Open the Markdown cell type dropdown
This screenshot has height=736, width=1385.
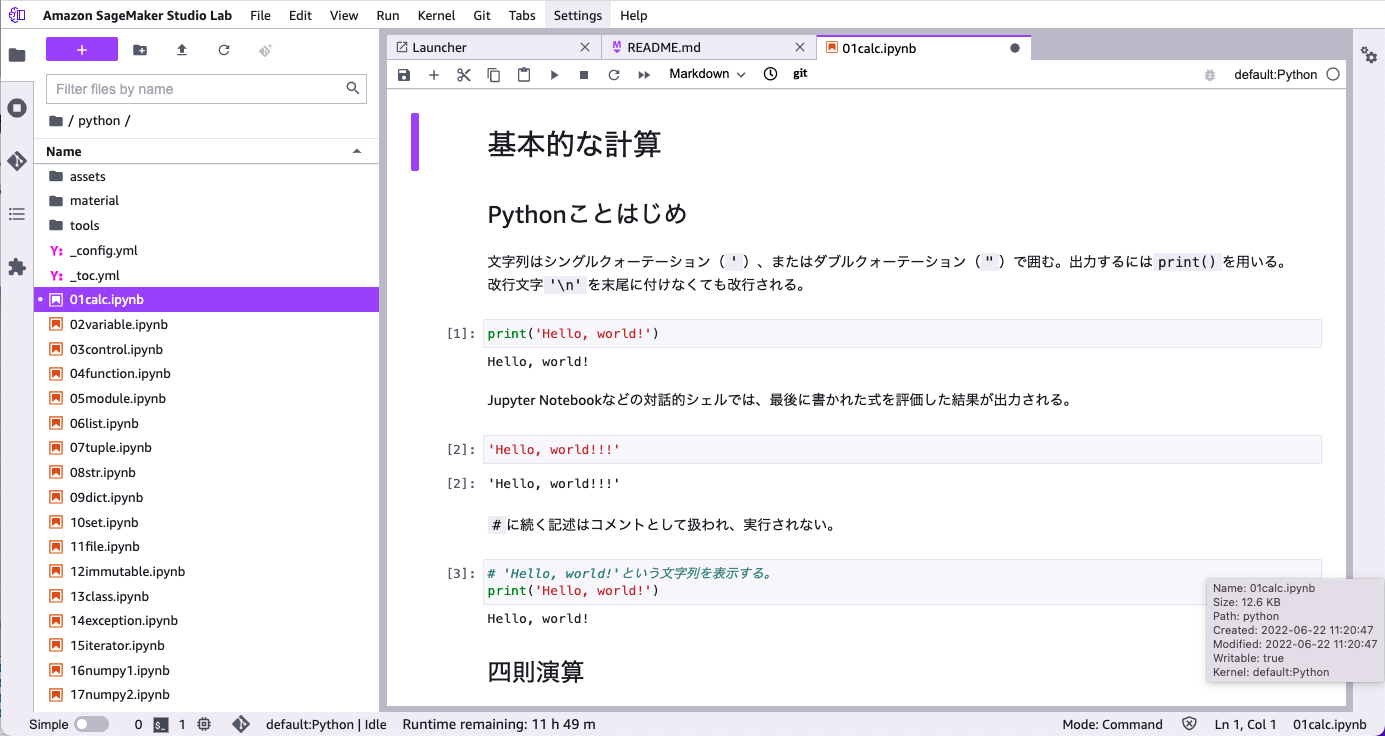point(707,74)
